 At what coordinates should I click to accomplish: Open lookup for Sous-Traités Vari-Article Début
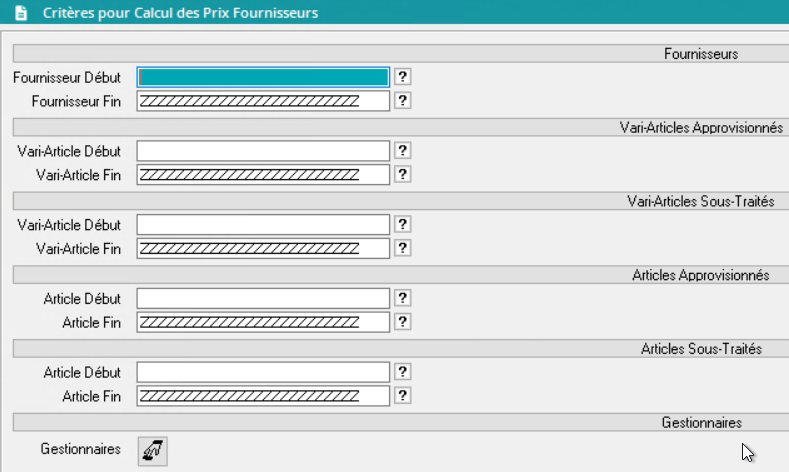[403, 224]
